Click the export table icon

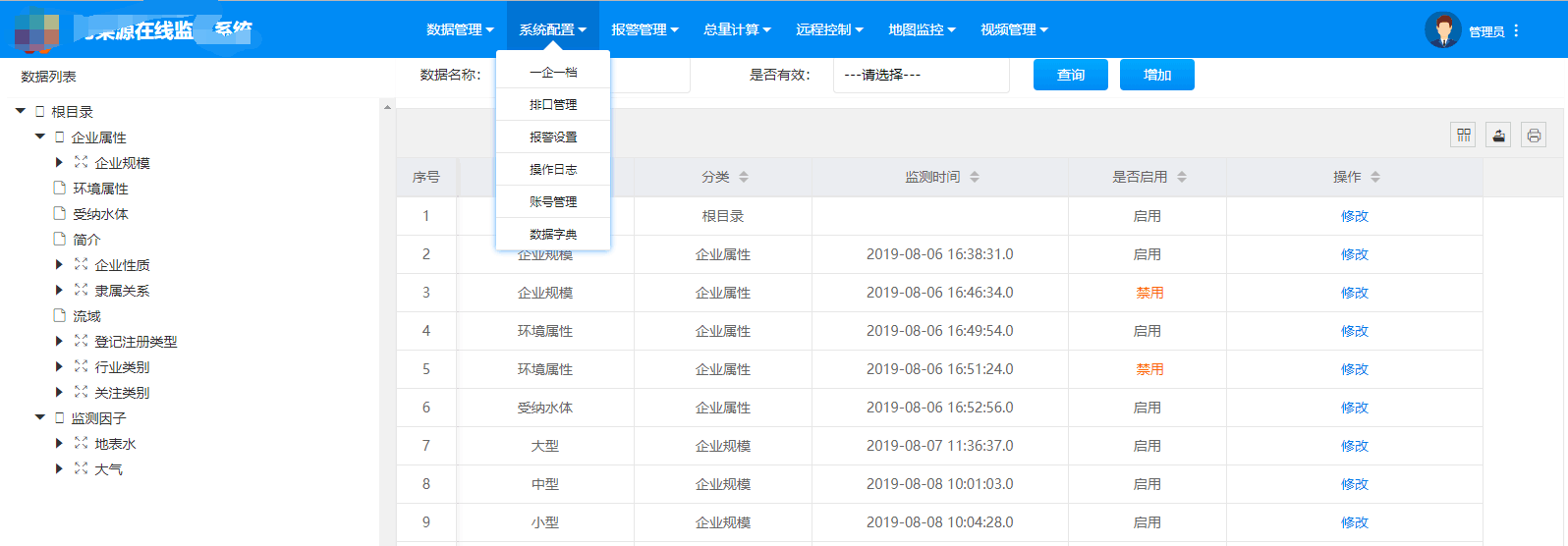coord(1498,136)
